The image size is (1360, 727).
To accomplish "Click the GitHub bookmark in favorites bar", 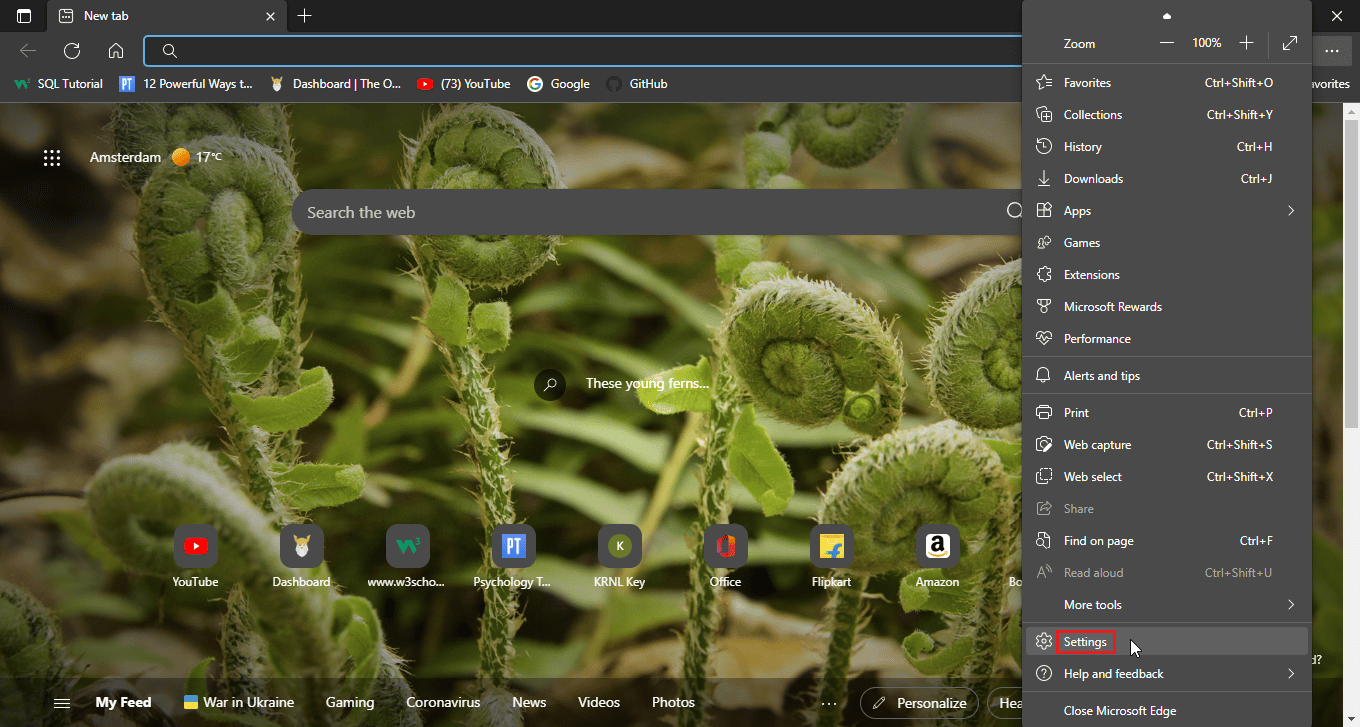I will point(636,84).
